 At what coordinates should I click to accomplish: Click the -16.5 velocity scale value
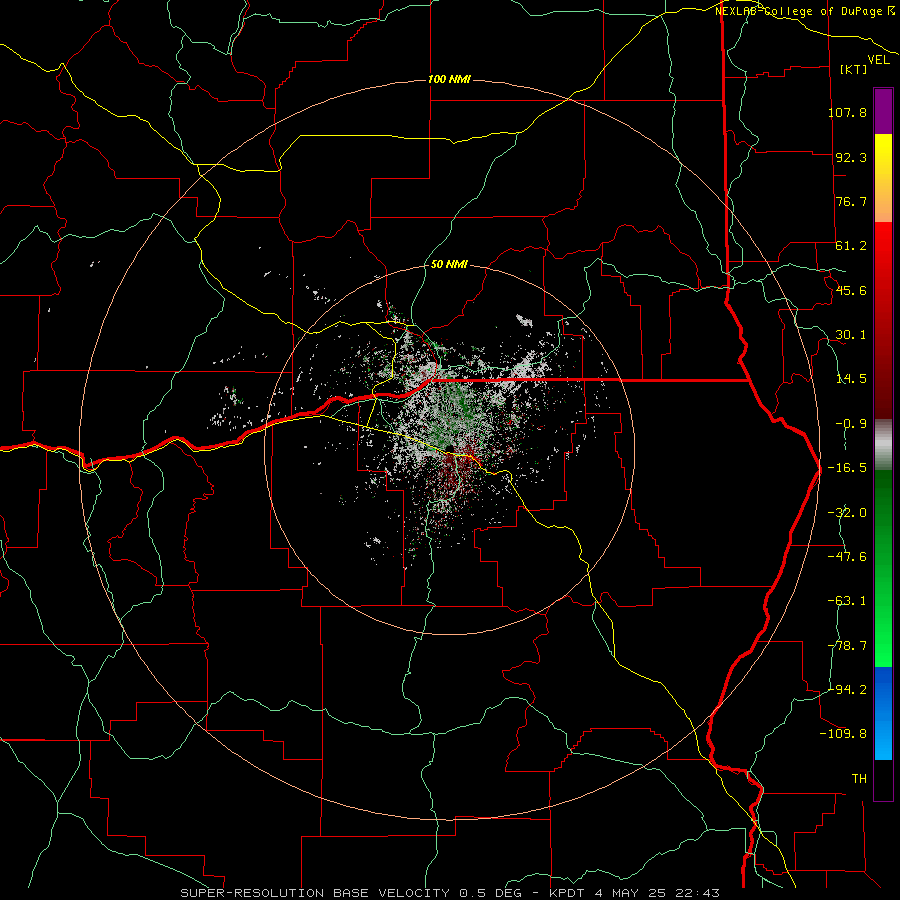tap(847, 468)
